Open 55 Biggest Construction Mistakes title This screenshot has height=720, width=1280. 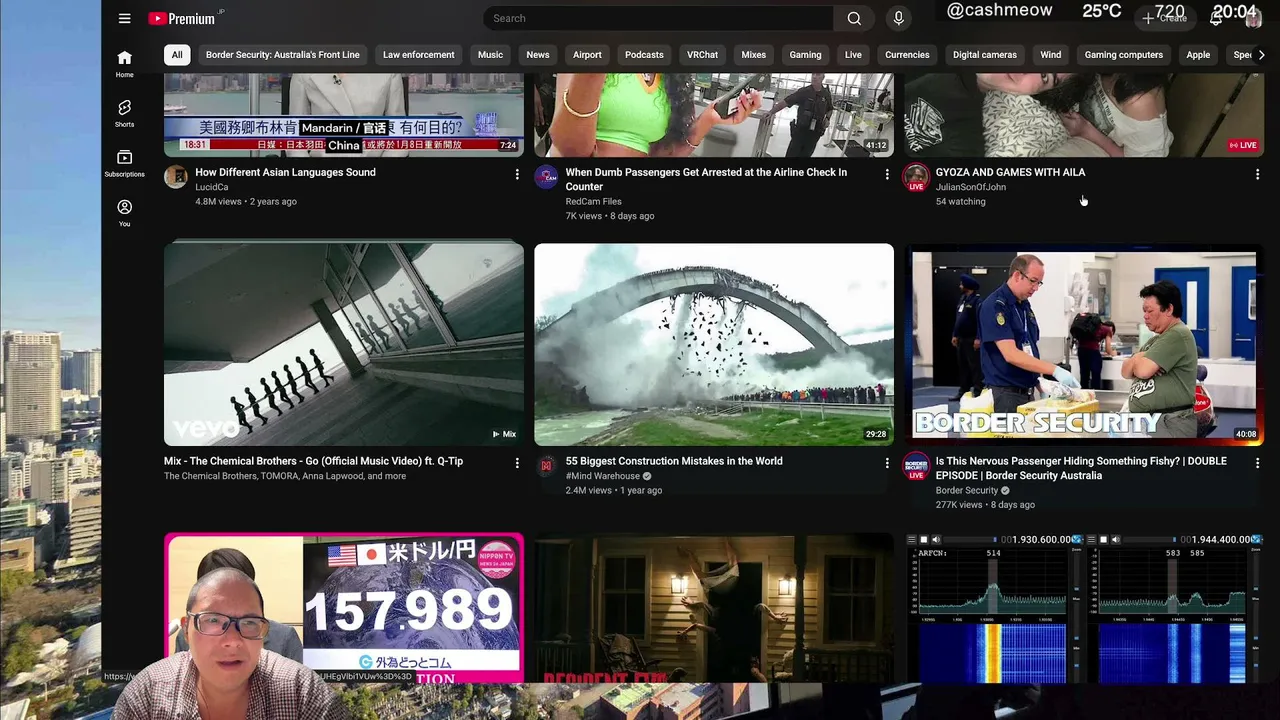coord(674,461)
